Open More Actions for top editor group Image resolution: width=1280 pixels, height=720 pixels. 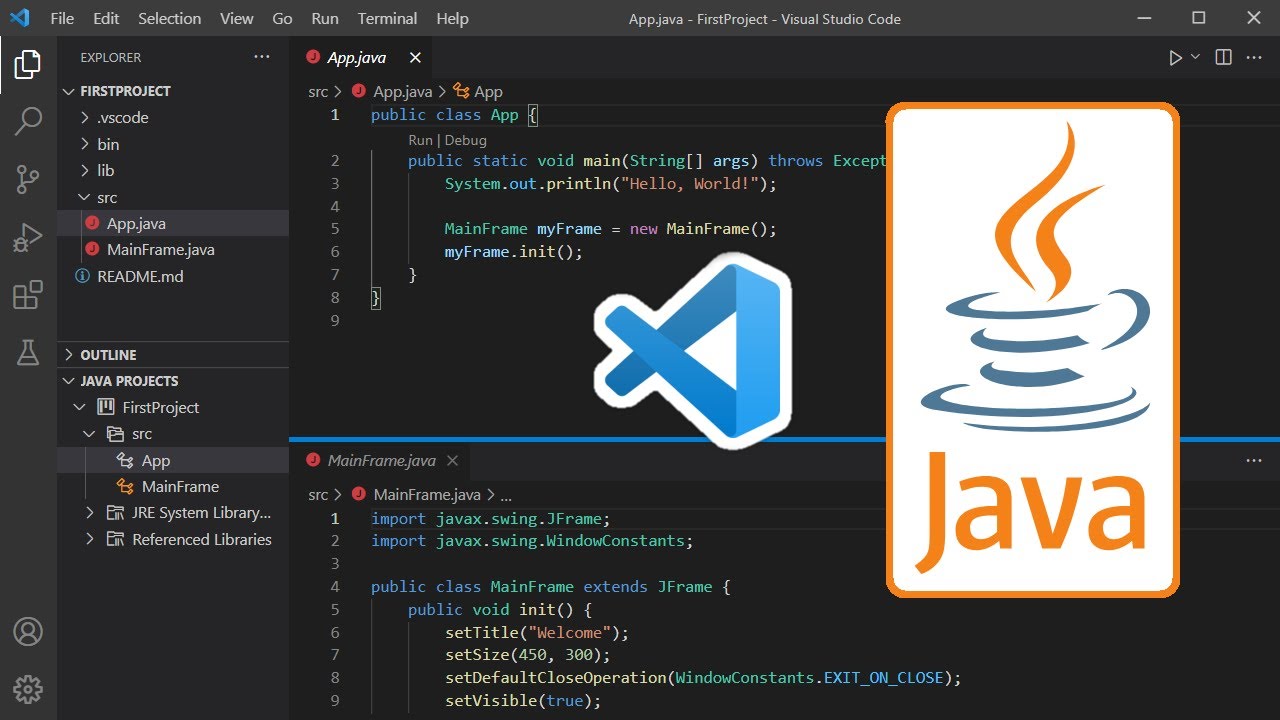point(1254,58)
